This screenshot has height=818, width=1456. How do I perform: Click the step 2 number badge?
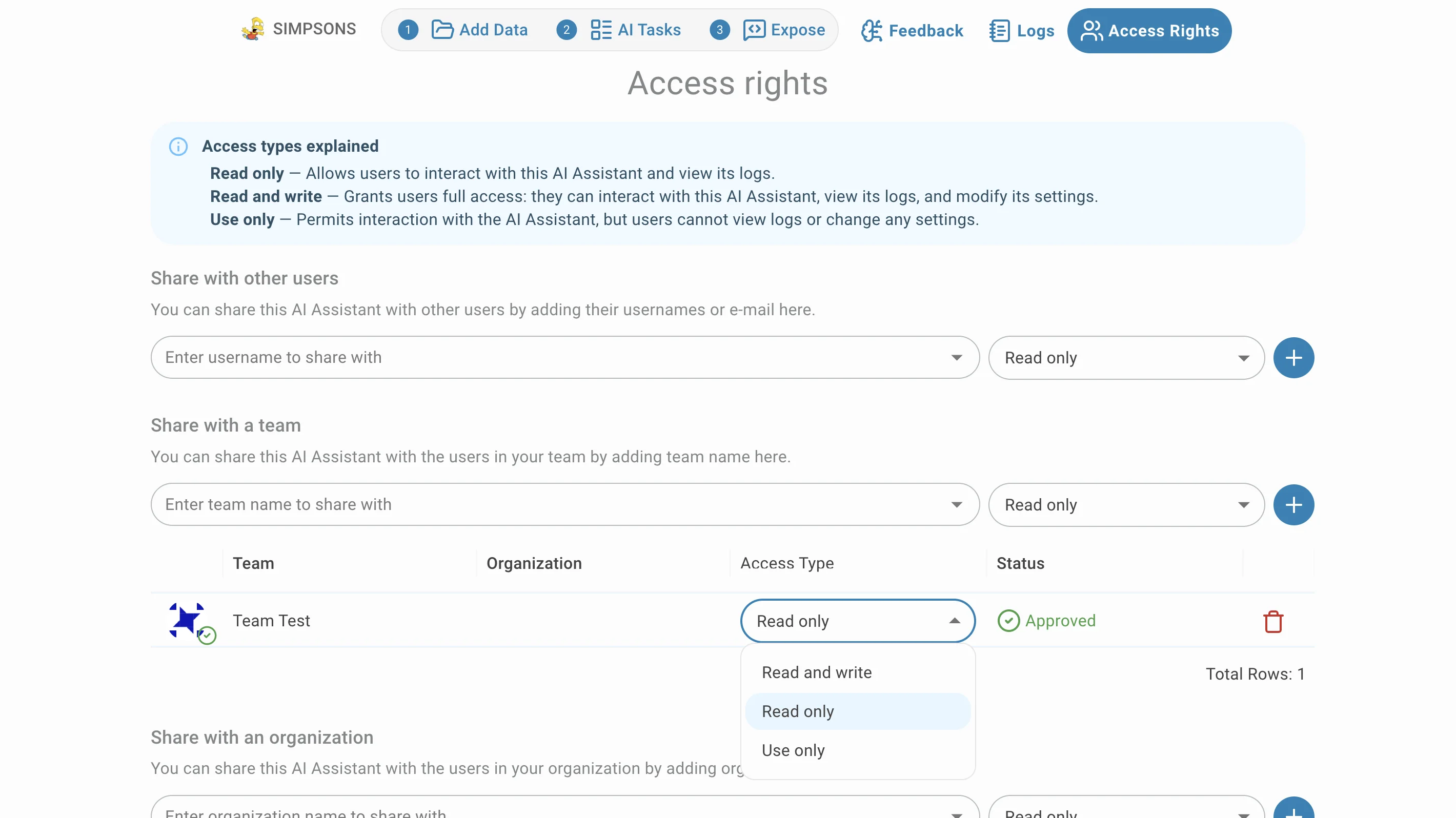[x=567, y=30]
